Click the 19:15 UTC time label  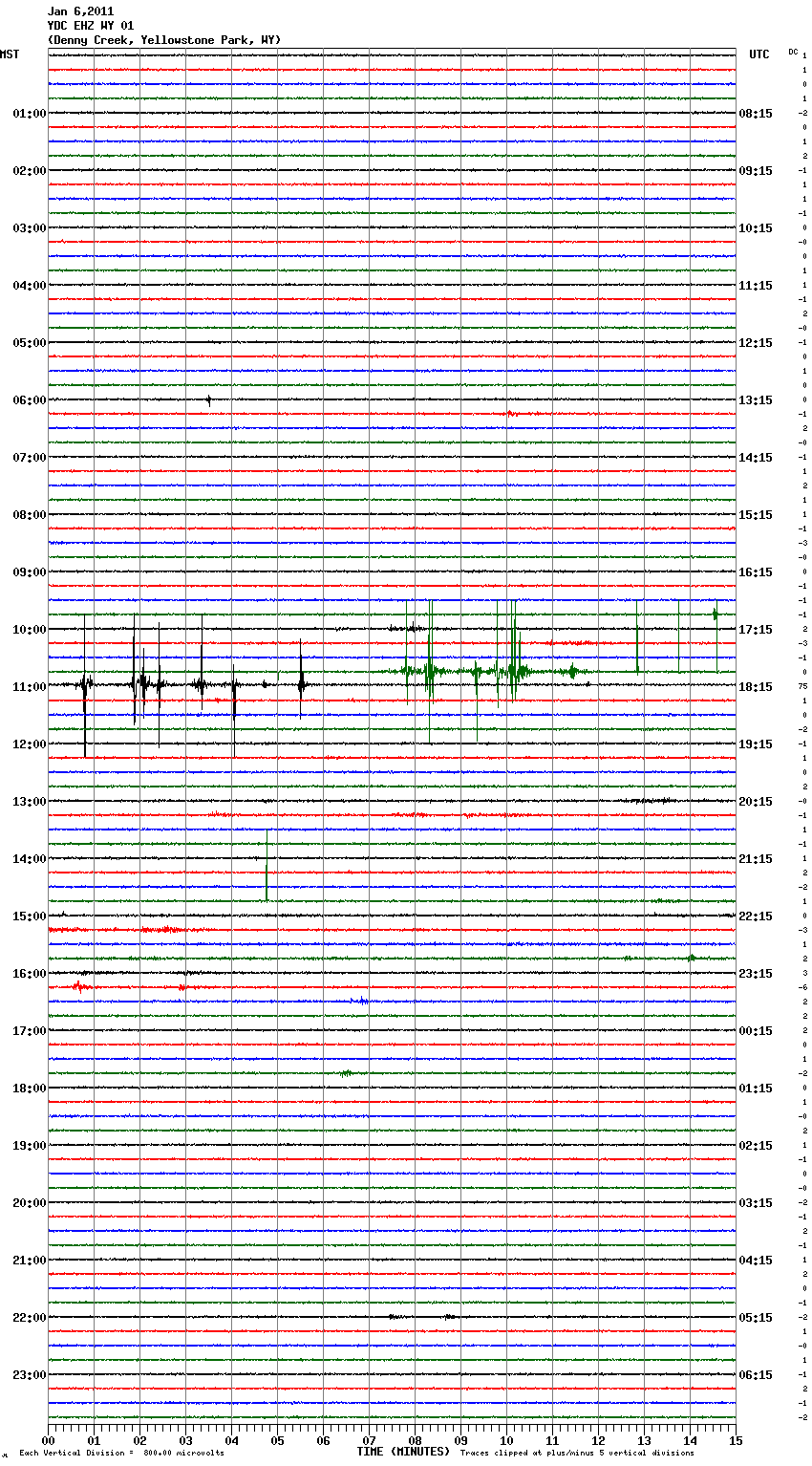pyautogui.click(x=756, y=744)
